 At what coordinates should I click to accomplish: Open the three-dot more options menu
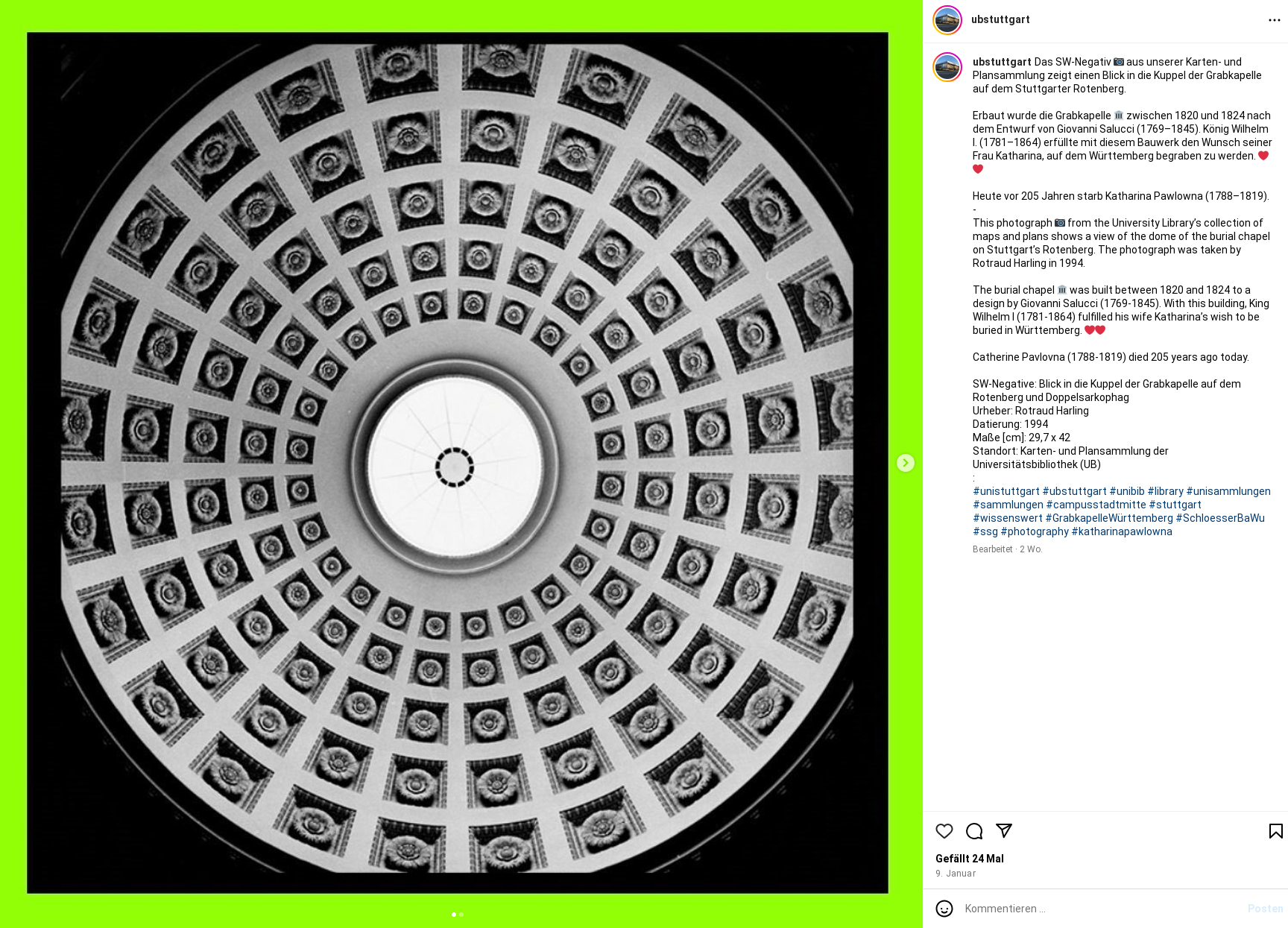(1275, 20)
